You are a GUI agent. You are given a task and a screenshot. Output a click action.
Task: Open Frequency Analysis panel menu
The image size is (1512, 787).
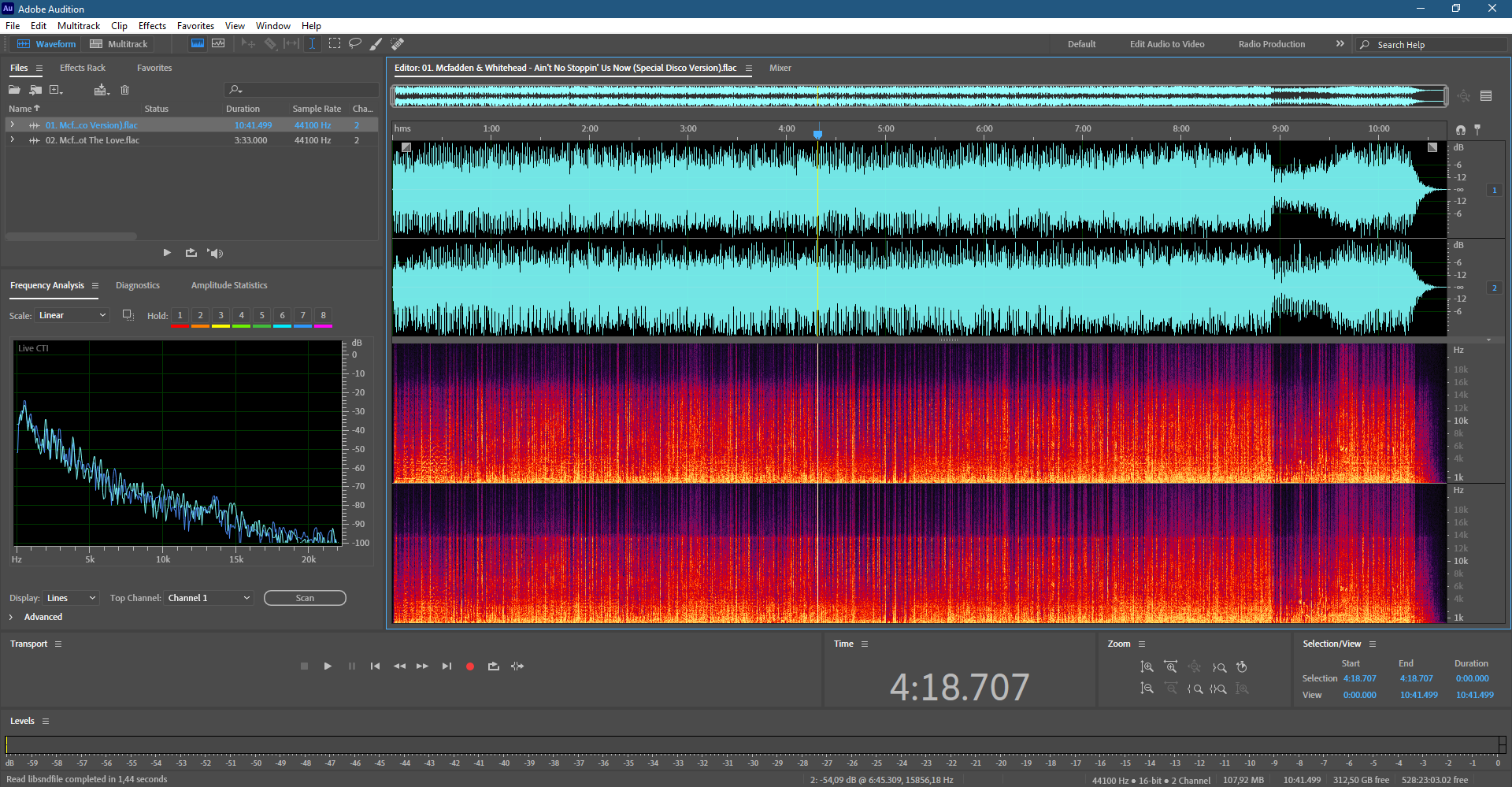[95, 285]
